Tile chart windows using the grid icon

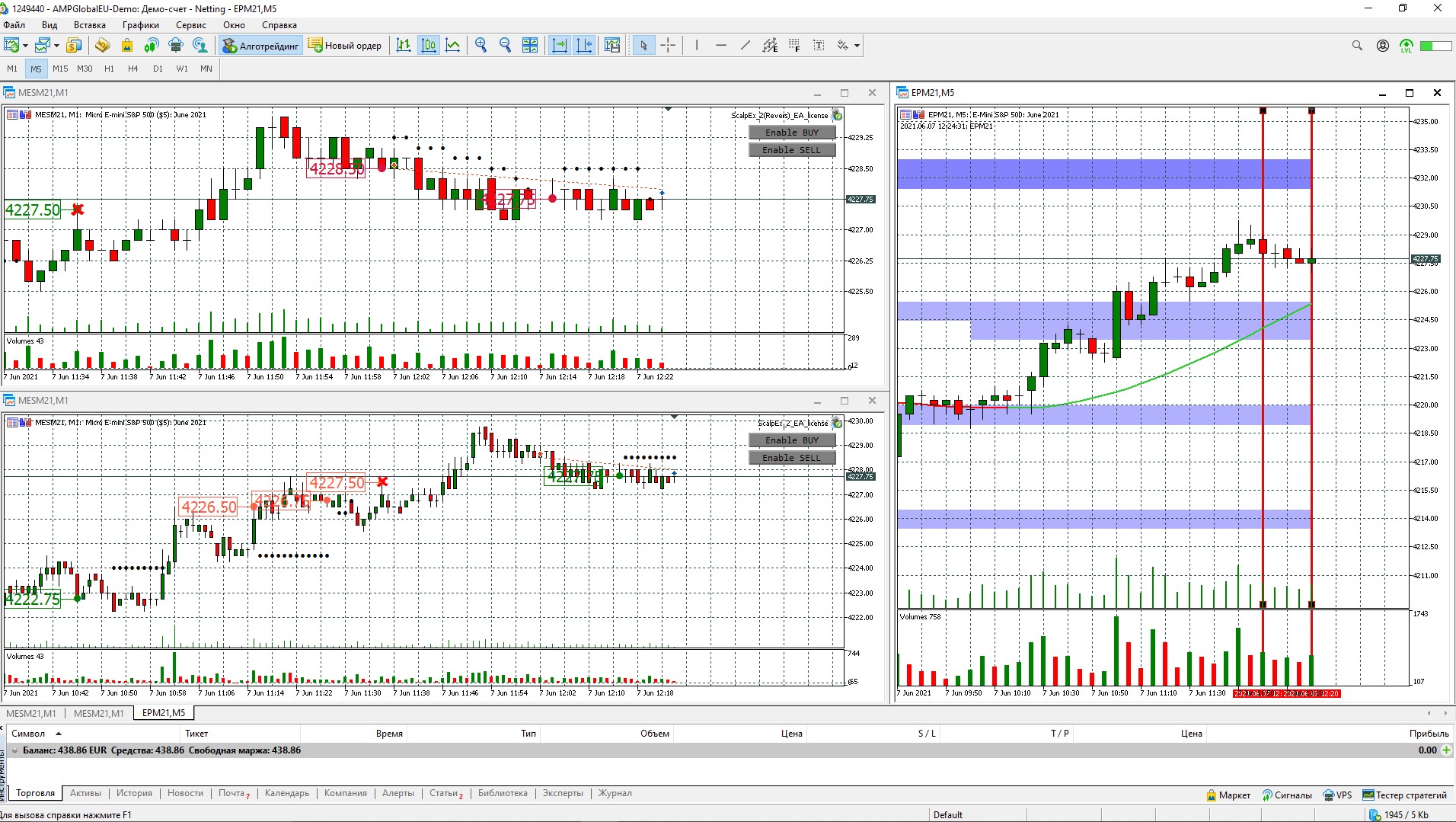[530, 46]
